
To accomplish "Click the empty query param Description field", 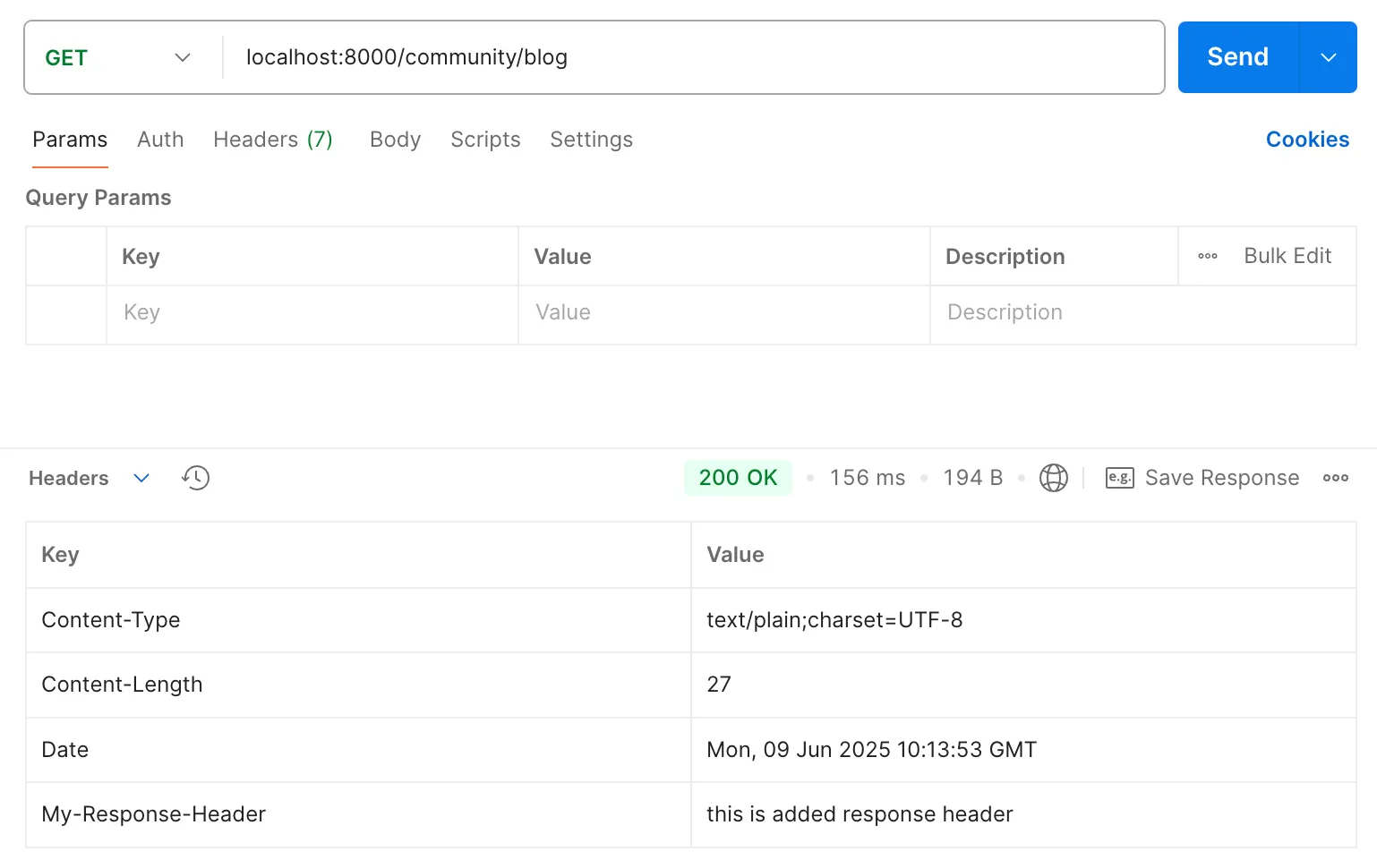I will click(1143, 315).
